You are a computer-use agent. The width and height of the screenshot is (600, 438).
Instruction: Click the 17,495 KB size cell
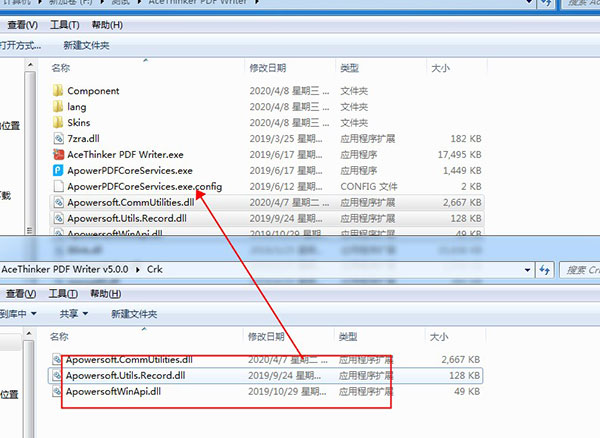[459, 155]
